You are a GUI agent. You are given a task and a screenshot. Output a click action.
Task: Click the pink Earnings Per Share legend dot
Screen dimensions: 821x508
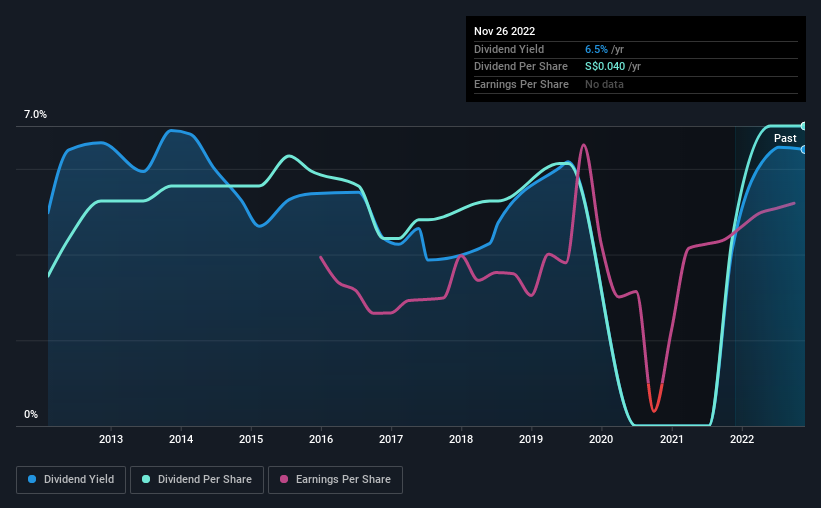[x=284, y=479]
